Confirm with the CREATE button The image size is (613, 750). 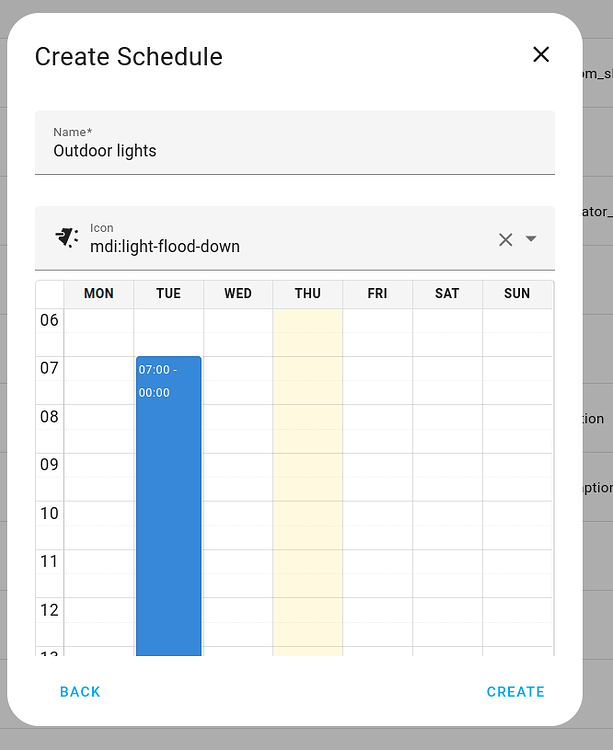tap(515, 692)
